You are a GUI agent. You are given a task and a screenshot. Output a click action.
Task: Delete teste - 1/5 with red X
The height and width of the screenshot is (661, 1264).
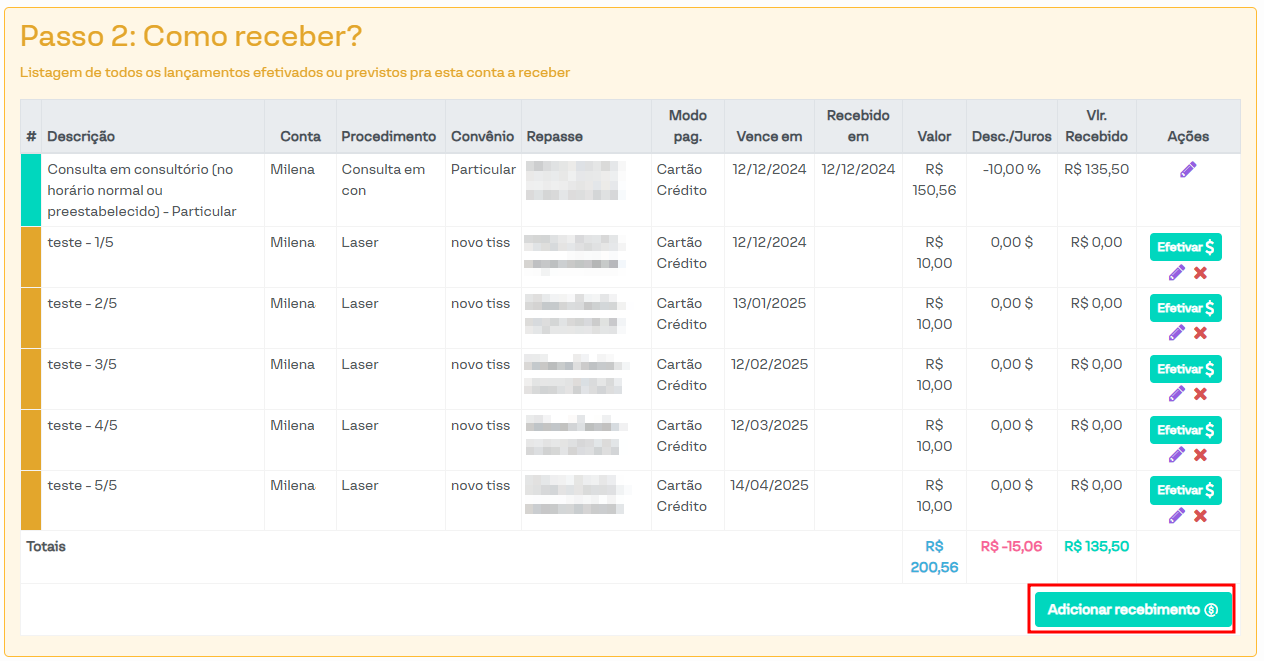click(1200, 273)
